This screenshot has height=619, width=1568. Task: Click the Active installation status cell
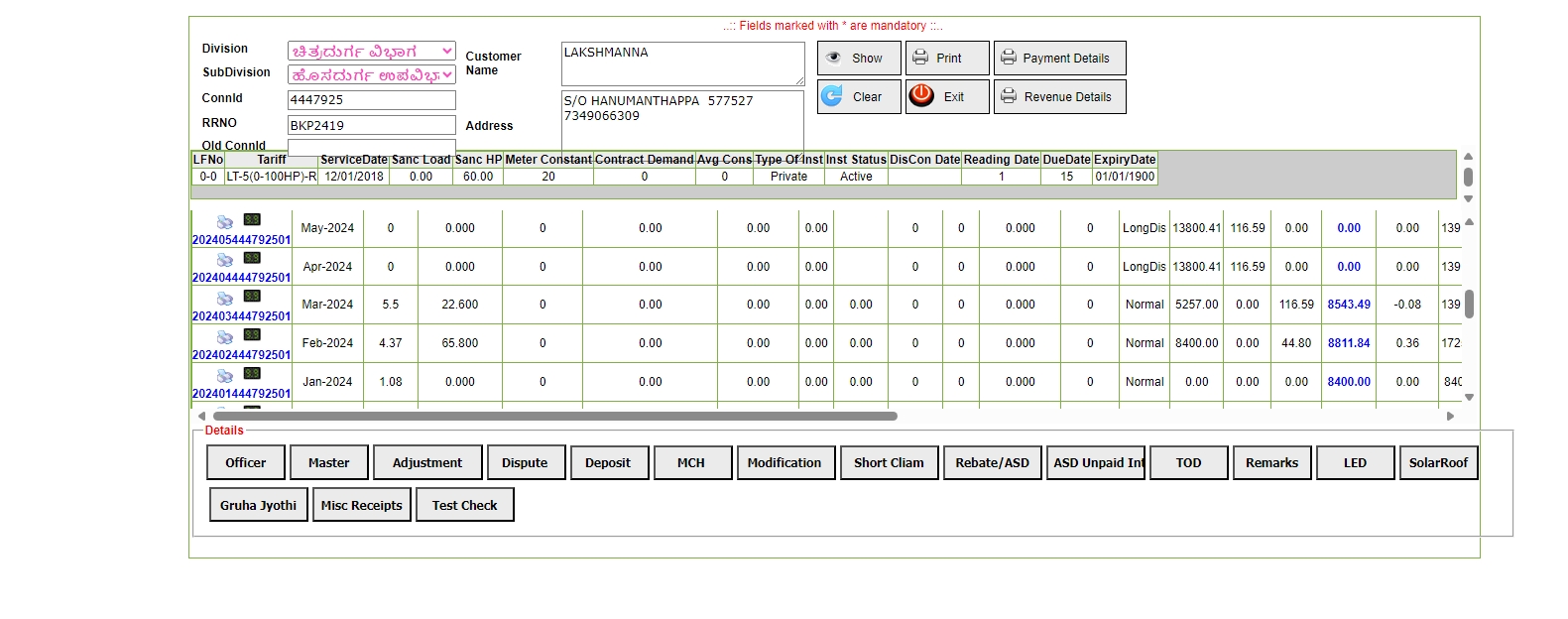coord(856,177)
